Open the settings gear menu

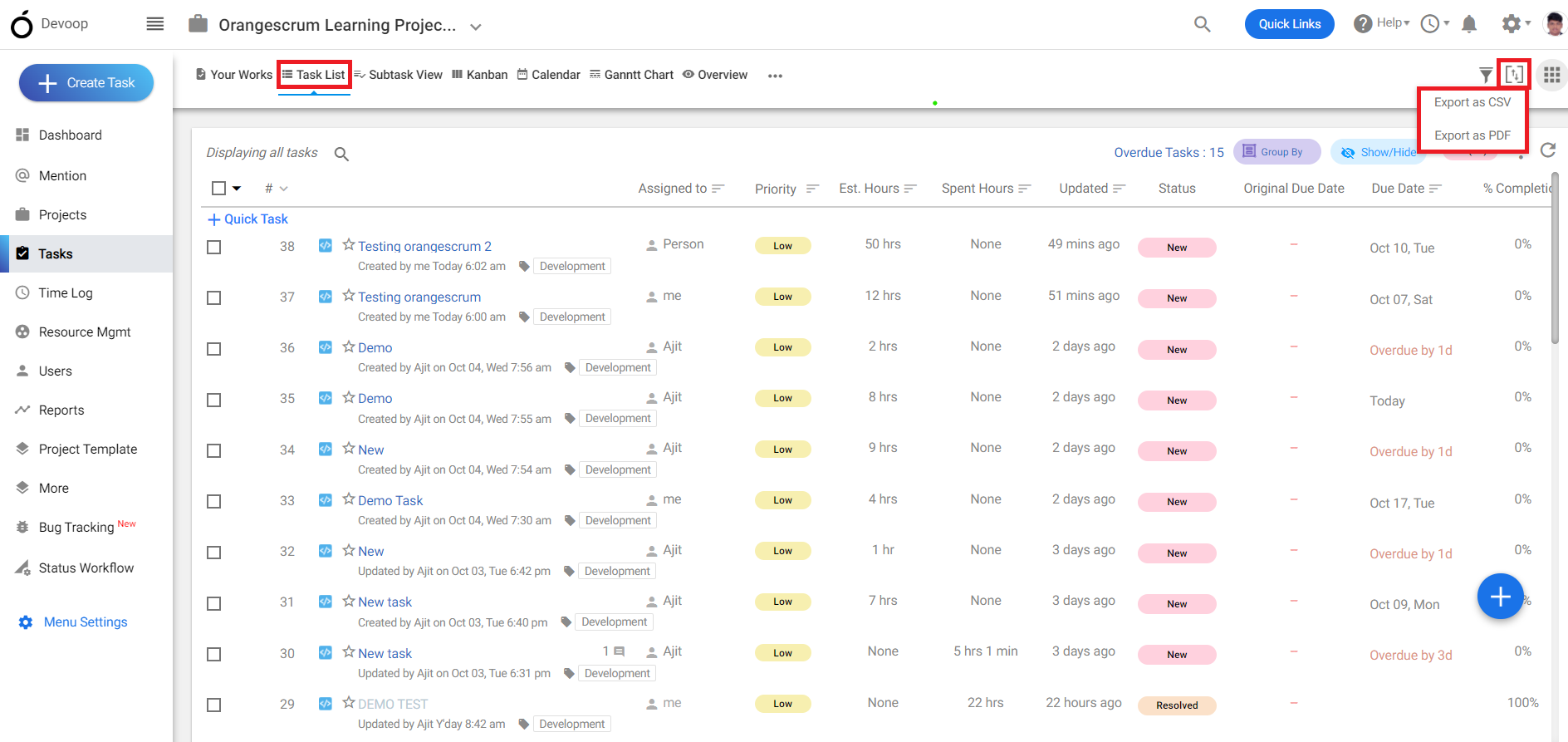1516,23
